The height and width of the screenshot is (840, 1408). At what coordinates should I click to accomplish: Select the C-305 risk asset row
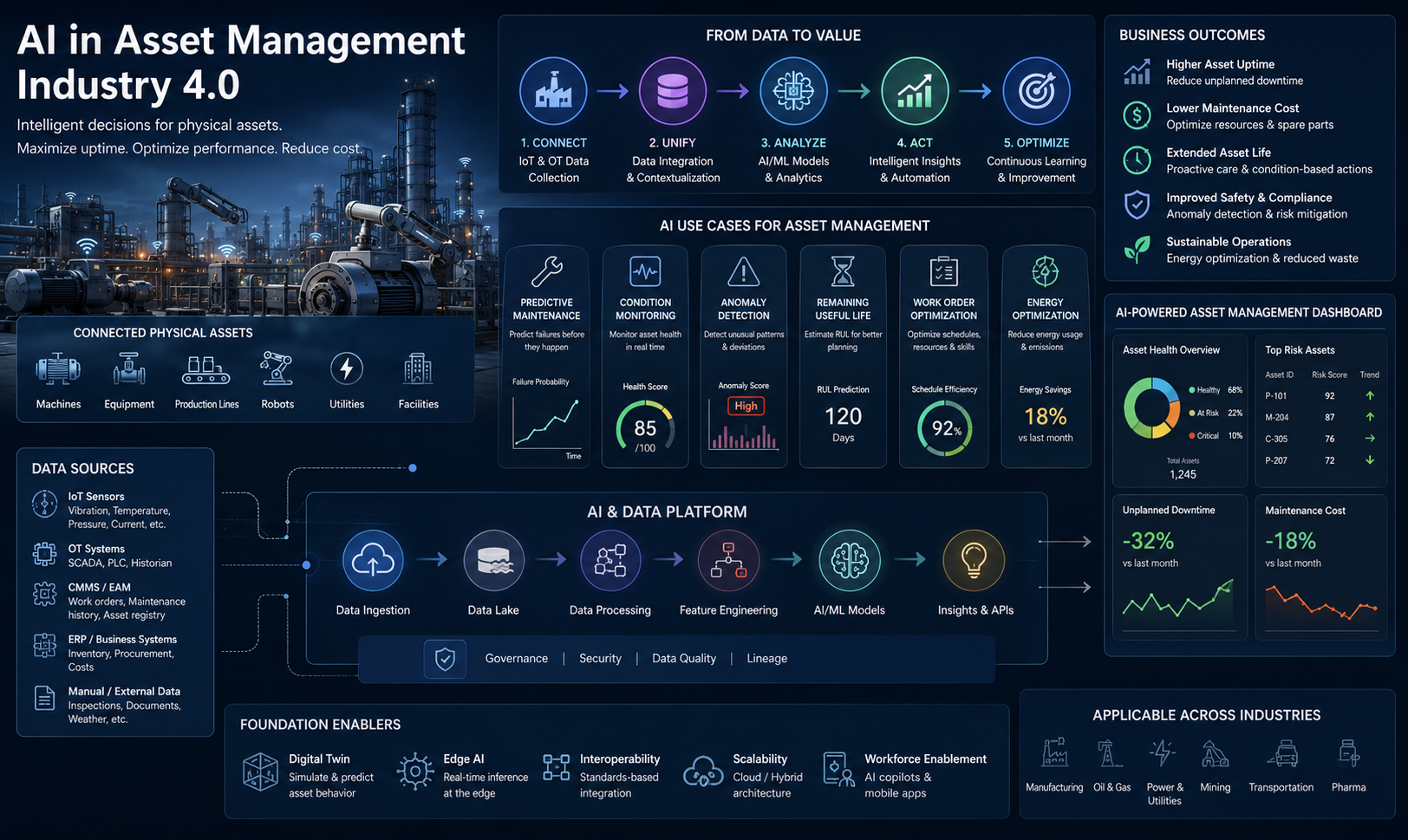point(1320,439)
